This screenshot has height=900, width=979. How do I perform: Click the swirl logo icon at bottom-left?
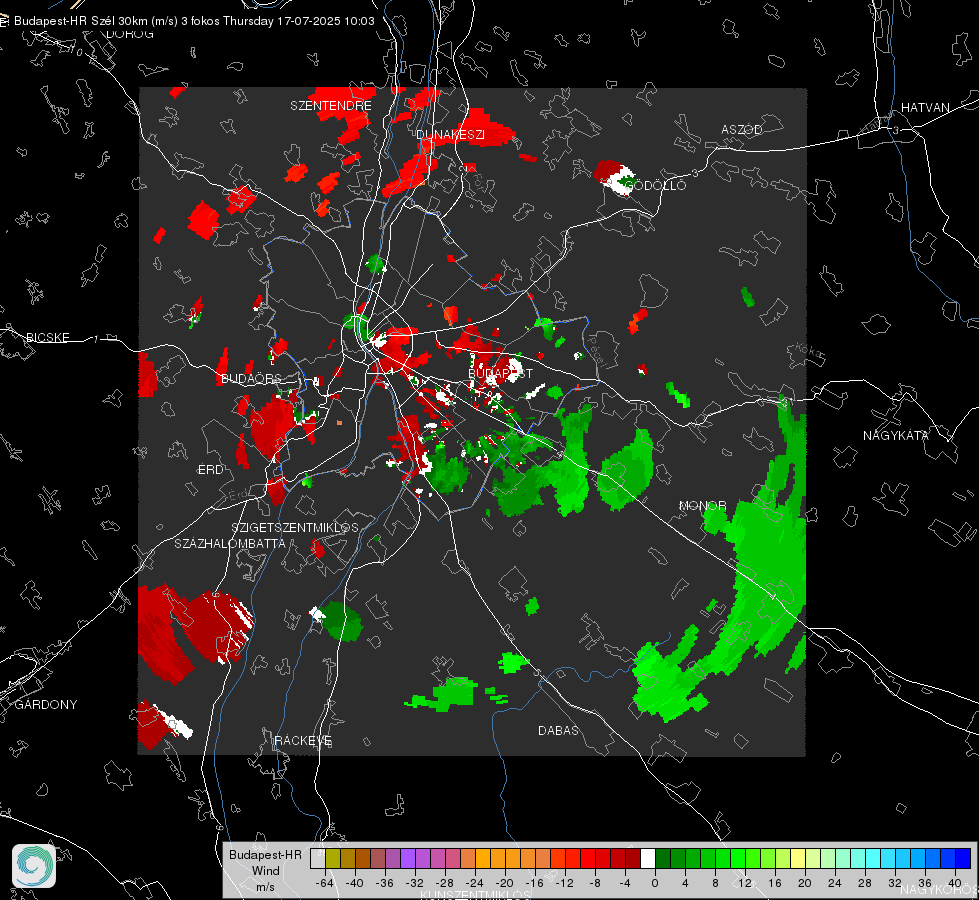[x=34, y=866]
